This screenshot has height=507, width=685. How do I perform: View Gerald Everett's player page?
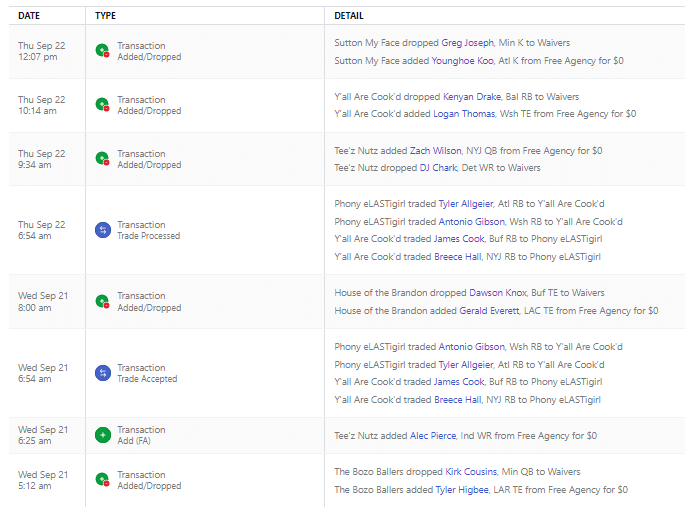495,311
